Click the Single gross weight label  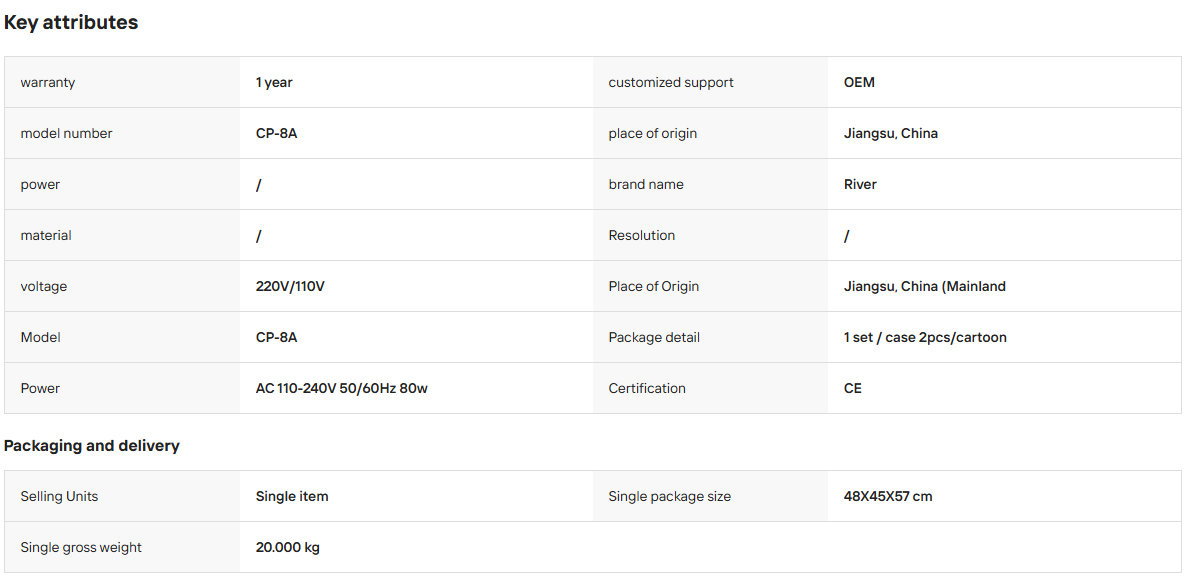(x=81, y=547)
